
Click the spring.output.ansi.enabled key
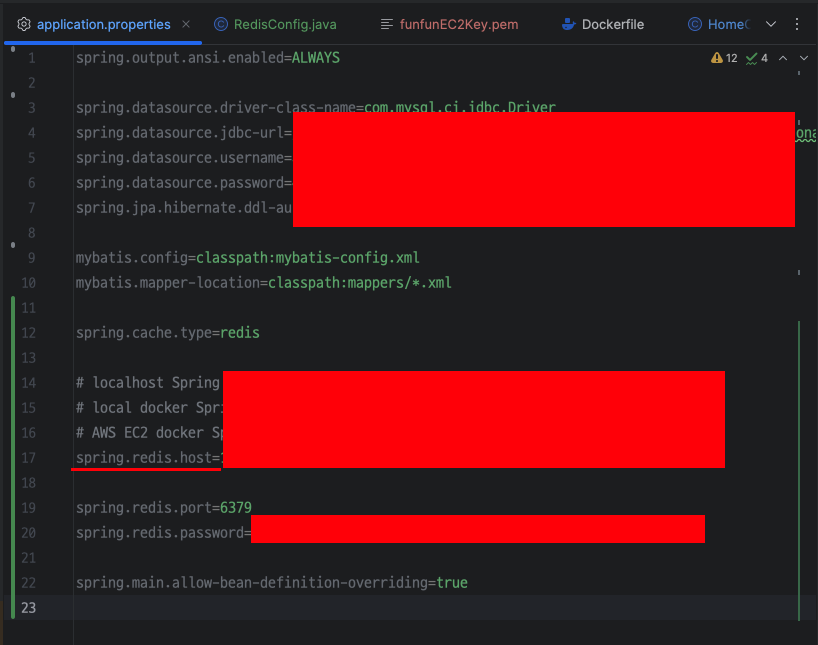coord(180,58)
